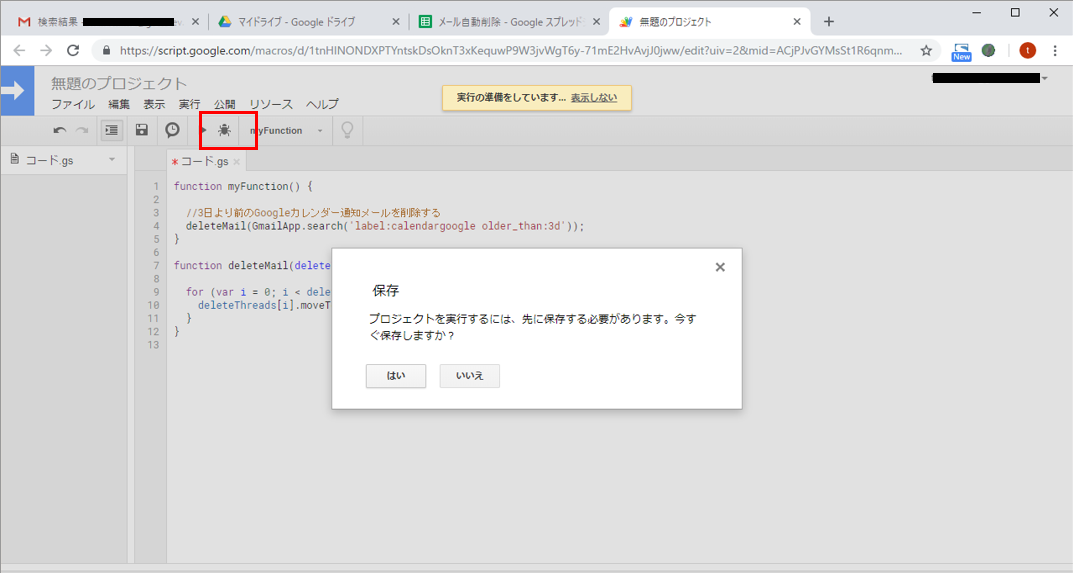Toggle the indent formatting icon

pyautogui.click(x=112, y=130)
